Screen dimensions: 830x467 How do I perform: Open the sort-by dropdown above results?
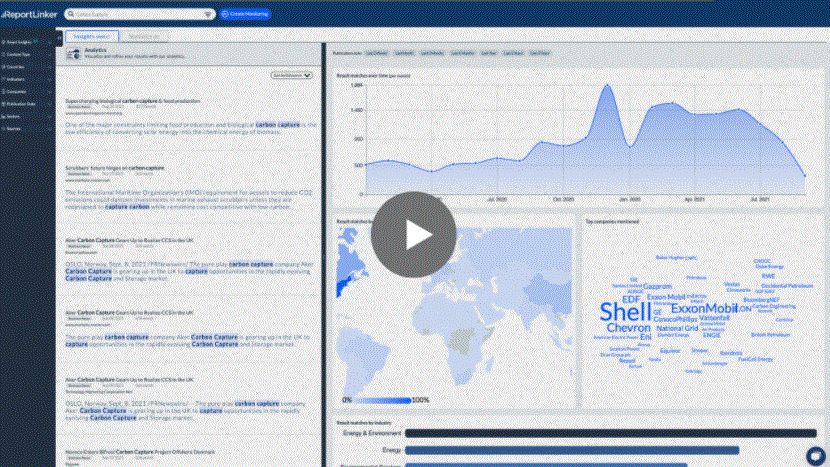(x=293, y=75)
